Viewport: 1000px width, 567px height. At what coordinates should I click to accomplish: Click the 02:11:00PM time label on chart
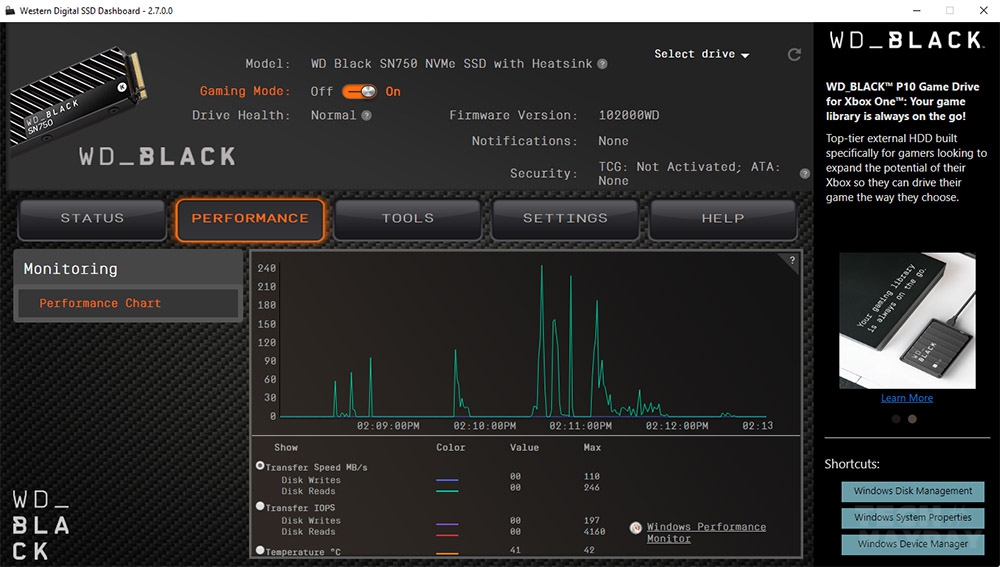click(x=580, y=425)
